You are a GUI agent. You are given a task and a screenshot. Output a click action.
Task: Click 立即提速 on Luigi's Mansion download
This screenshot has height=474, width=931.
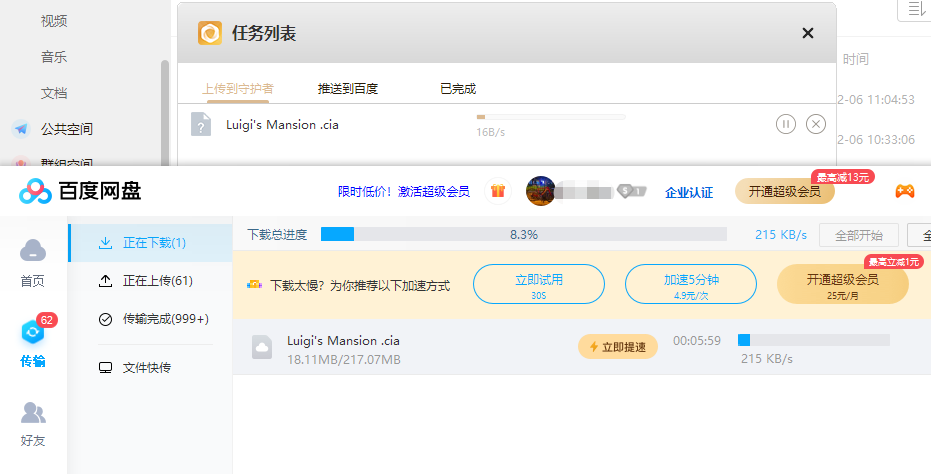pyautogui.click(x=618, y=347)
